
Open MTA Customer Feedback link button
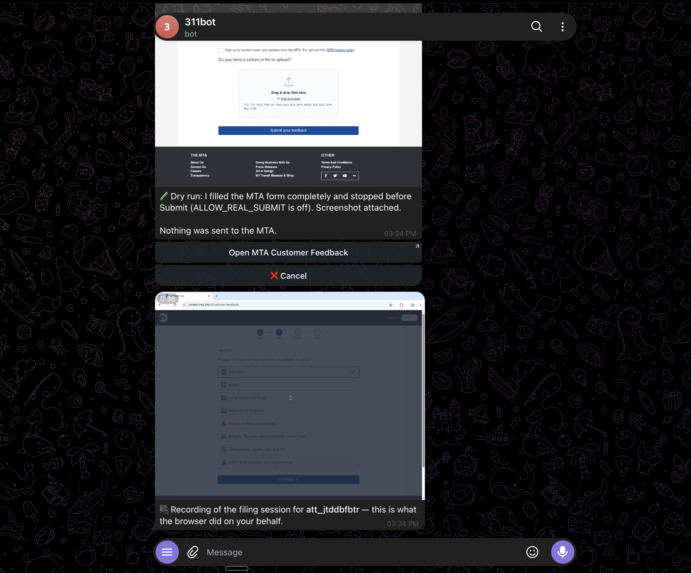pos(288,253)
